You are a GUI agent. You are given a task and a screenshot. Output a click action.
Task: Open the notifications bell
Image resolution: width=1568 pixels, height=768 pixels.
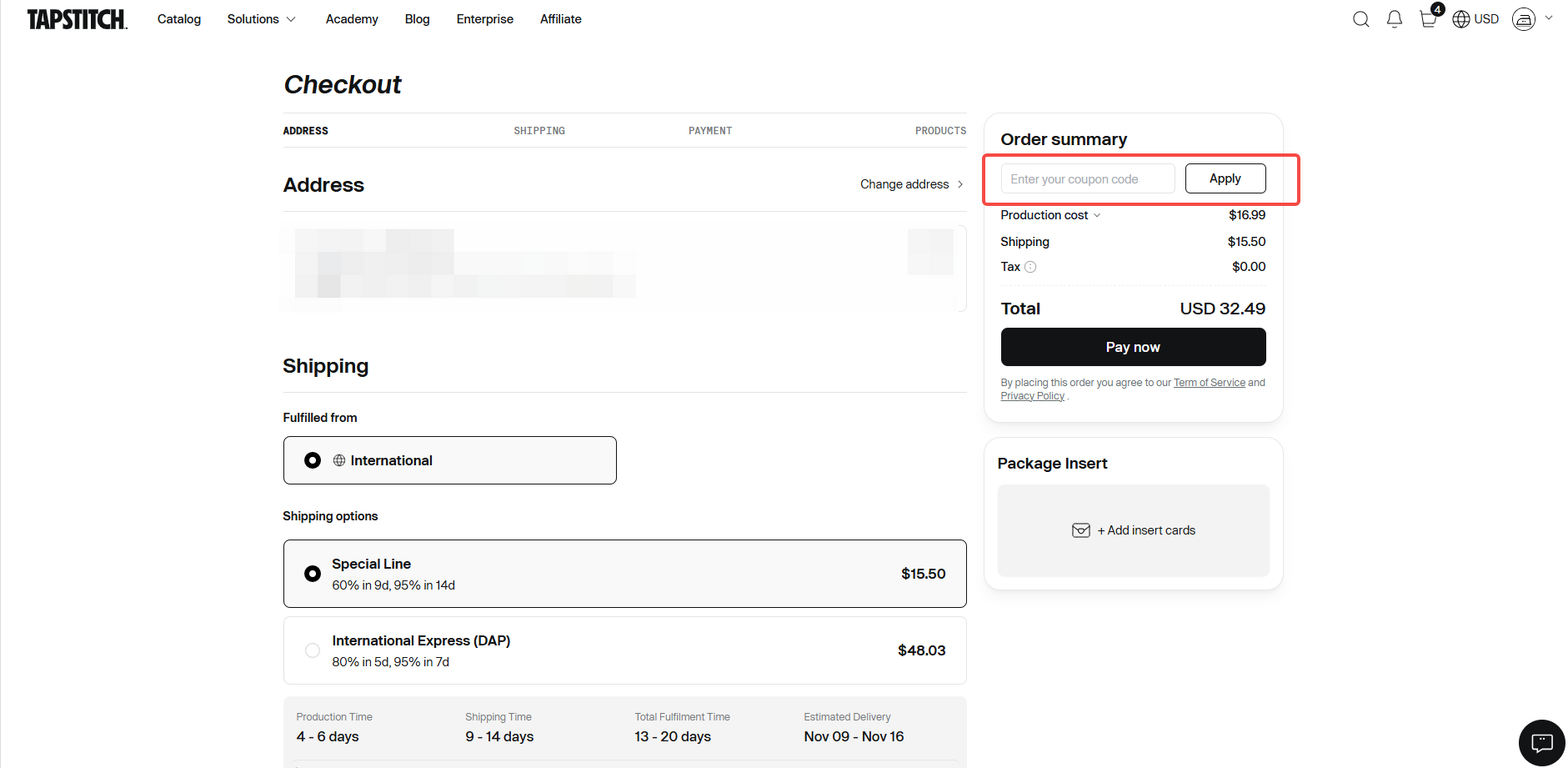(x=1395, y=19)
